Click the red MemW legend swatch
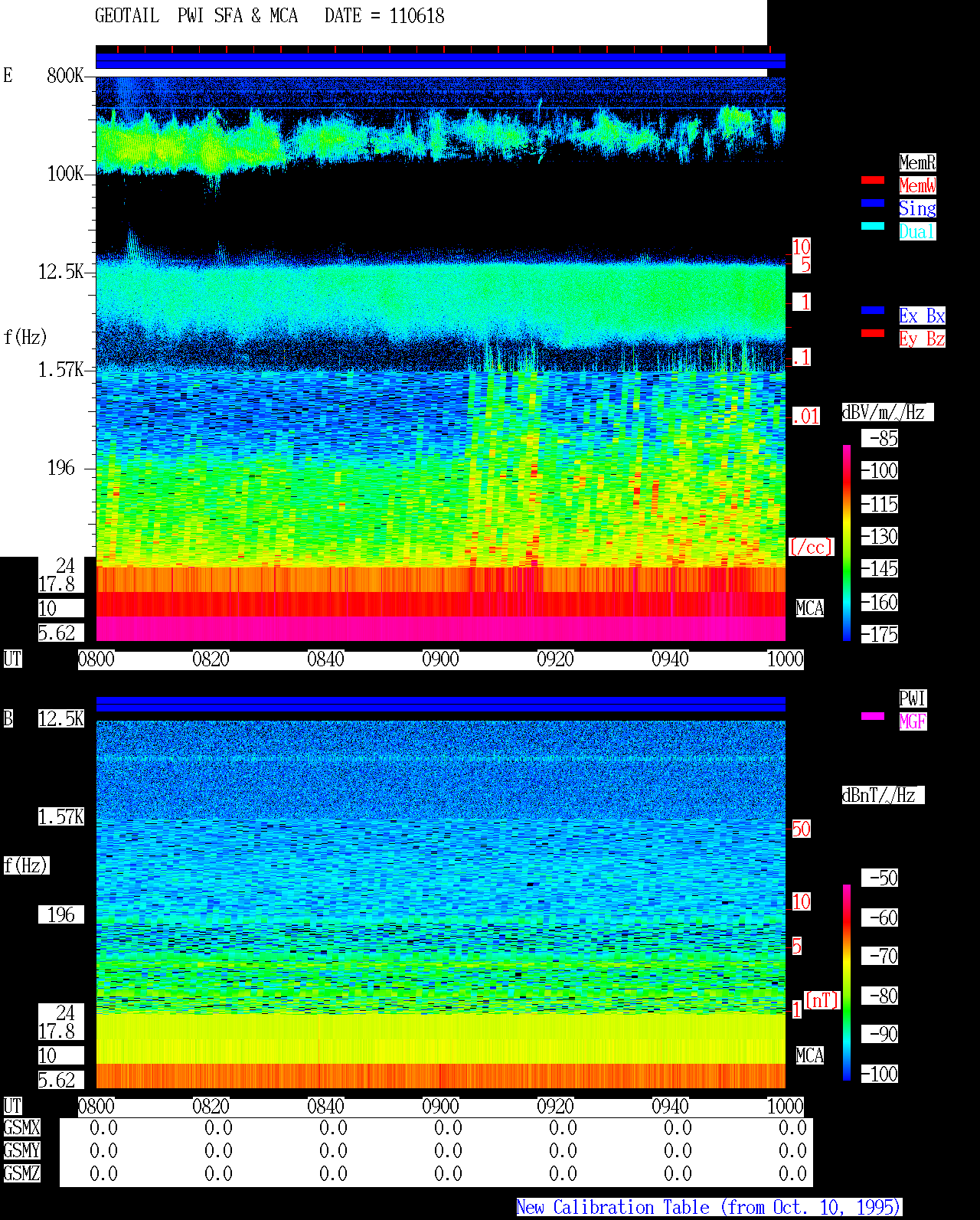The height and width of the screenshot is (1220, 980). 873,180
